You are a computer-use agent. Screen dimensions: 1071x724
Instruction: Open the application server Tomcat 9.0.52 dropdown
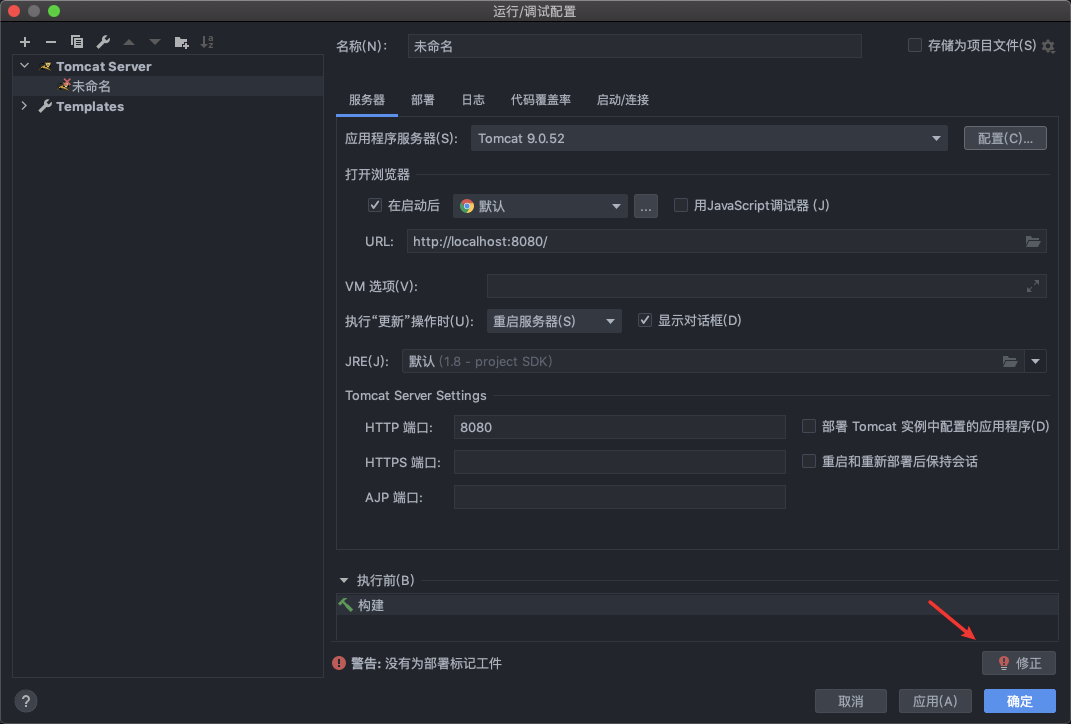709,139
